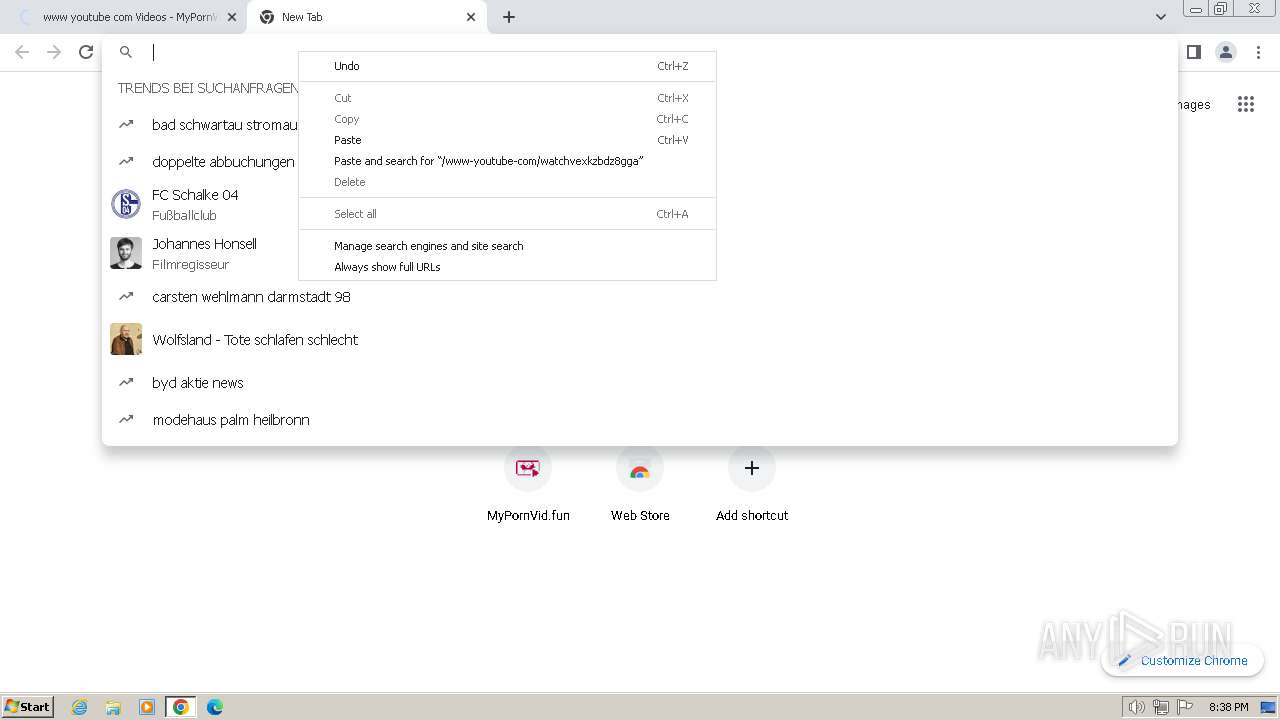Close the New Tab tab
Screen dimensions: 1280x720
coord(471,17)
